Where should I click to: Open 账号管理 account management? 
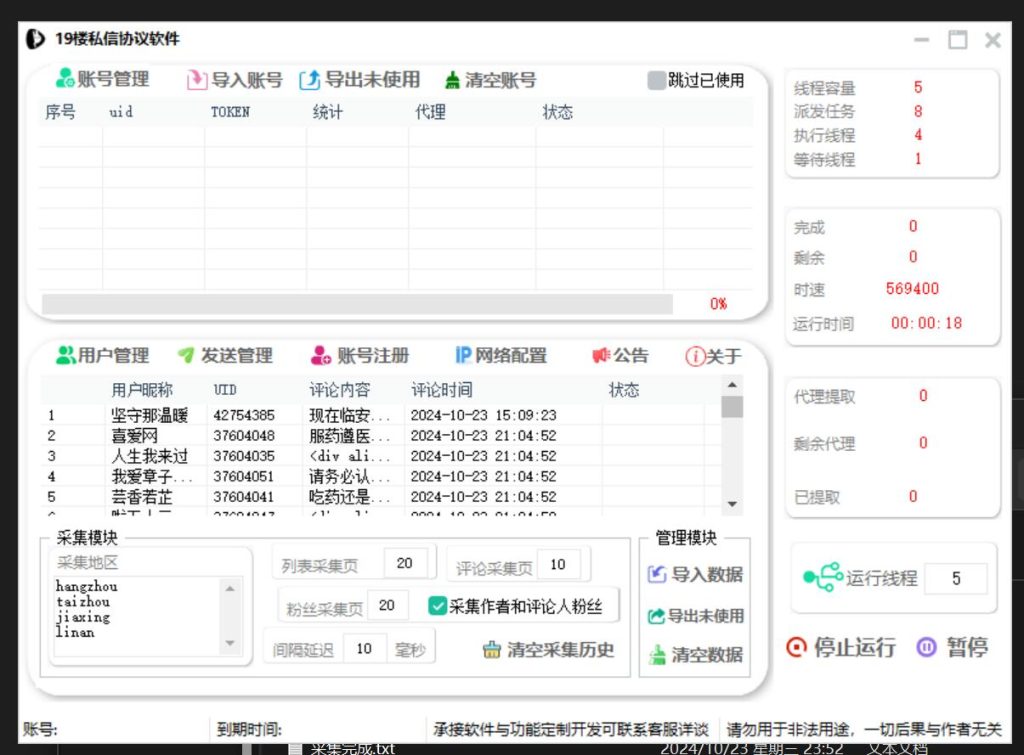[x=103, y=79]
